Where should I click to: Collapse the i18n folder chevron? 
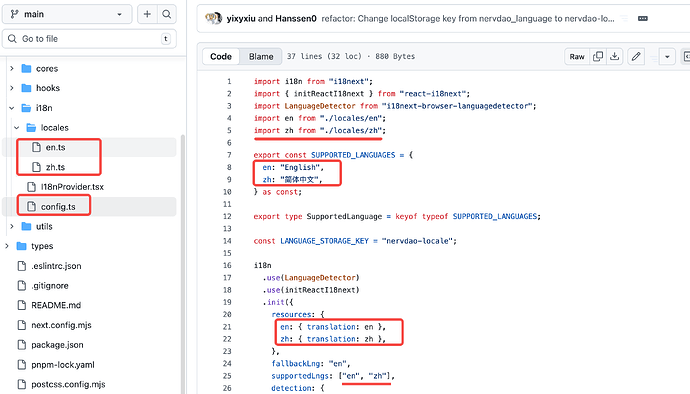pos(12,108)
